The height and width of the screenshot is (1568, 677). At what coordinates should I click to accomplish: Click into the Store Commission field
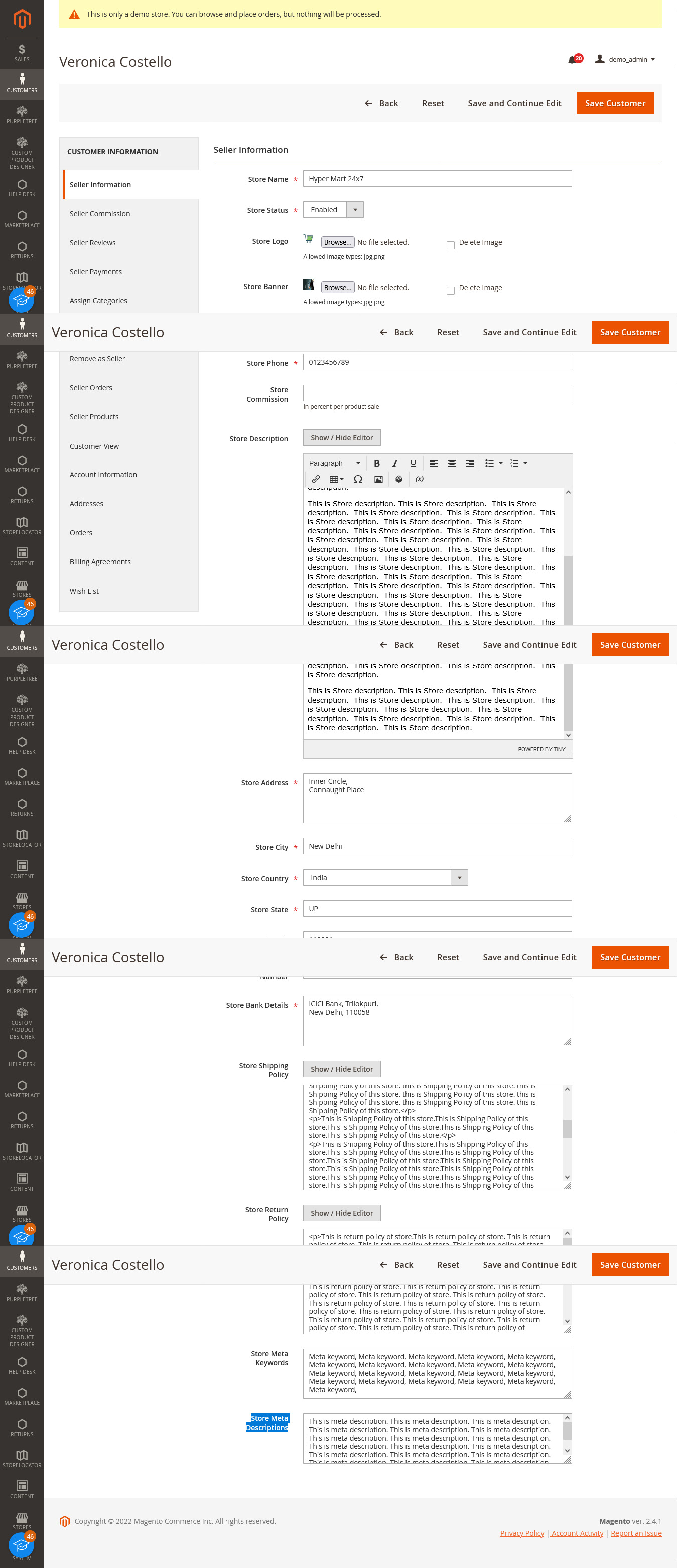[437, 392]
